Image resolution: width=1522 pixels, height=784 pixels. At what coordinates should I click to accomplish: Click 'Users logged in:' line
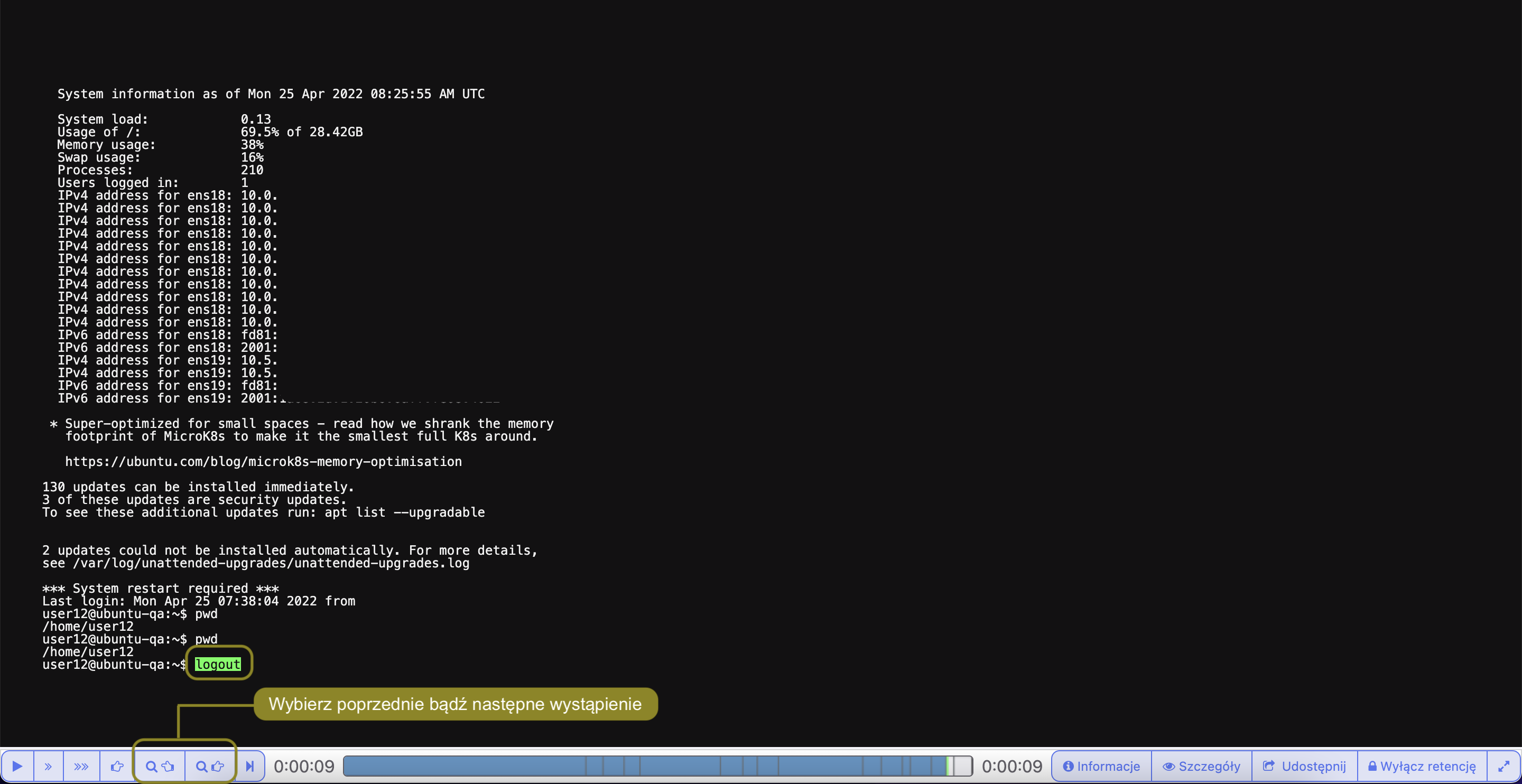tap(152, 183)
